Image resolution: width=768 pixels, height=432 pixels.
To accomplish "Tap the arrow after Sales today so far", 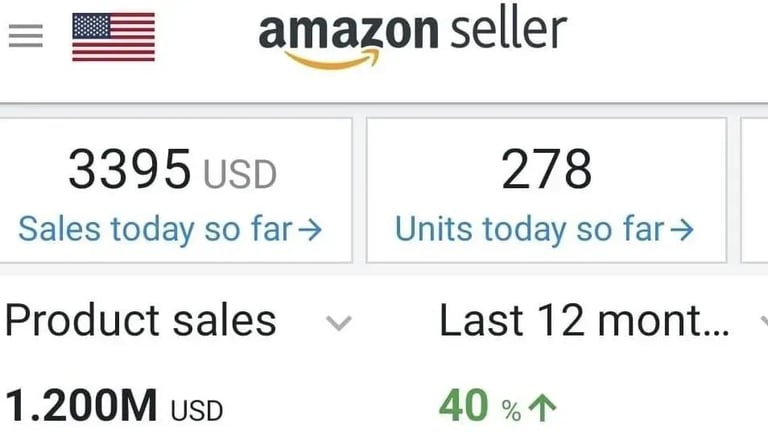I will pyautogui.click(x=311, y=230).
